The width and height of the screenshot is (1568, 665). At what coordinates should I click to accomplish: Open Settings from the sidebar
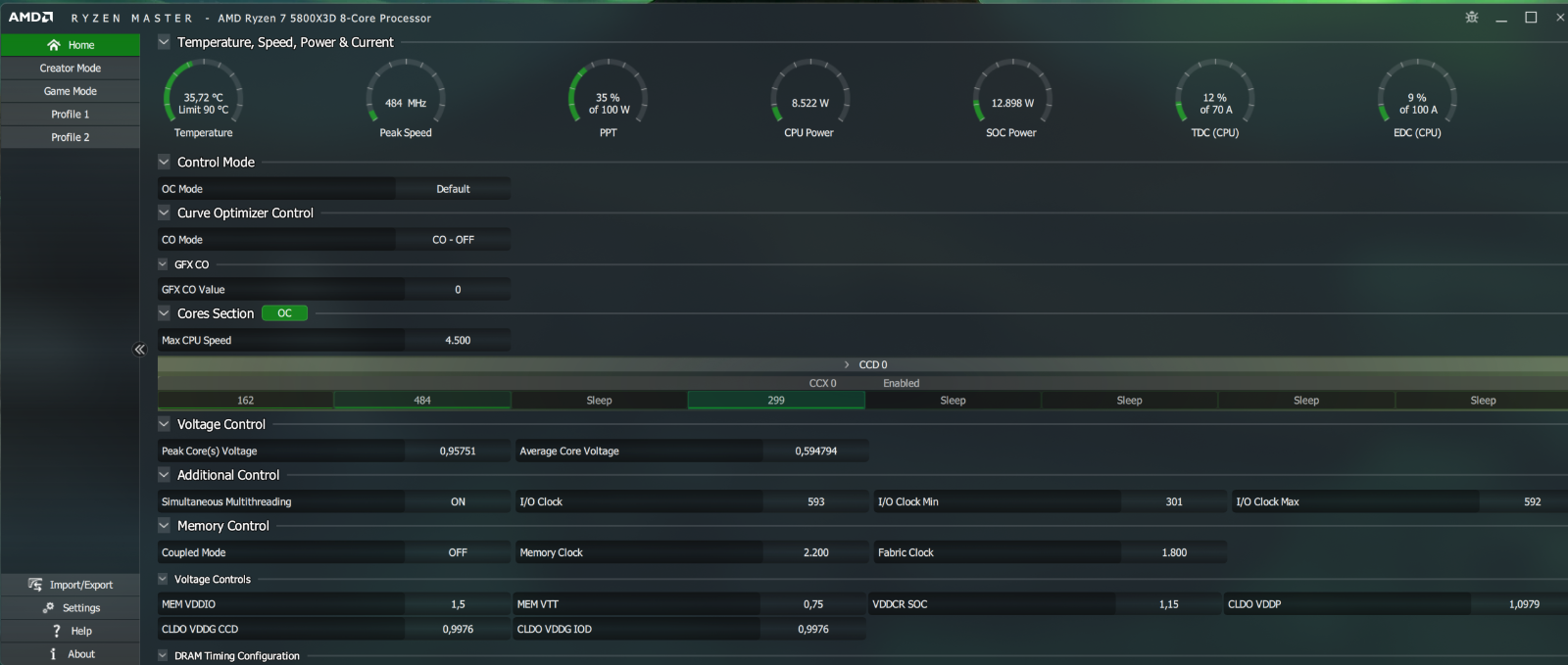coord(70,608)
